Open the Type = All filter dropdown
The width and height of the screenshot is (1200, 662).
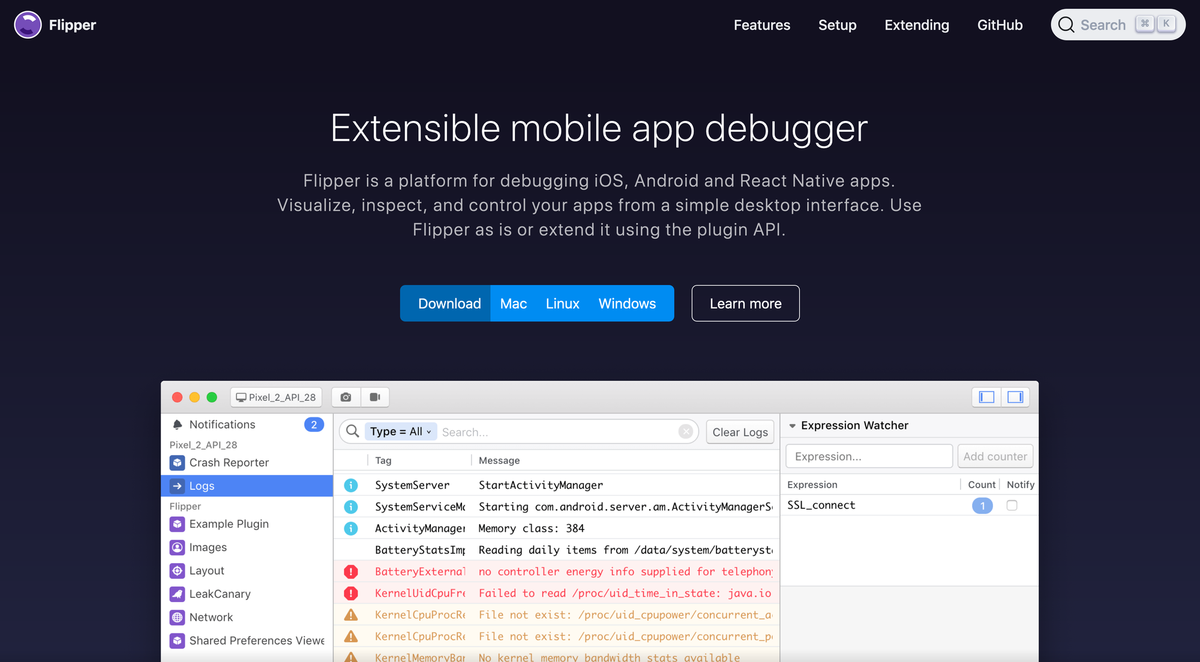400,432
